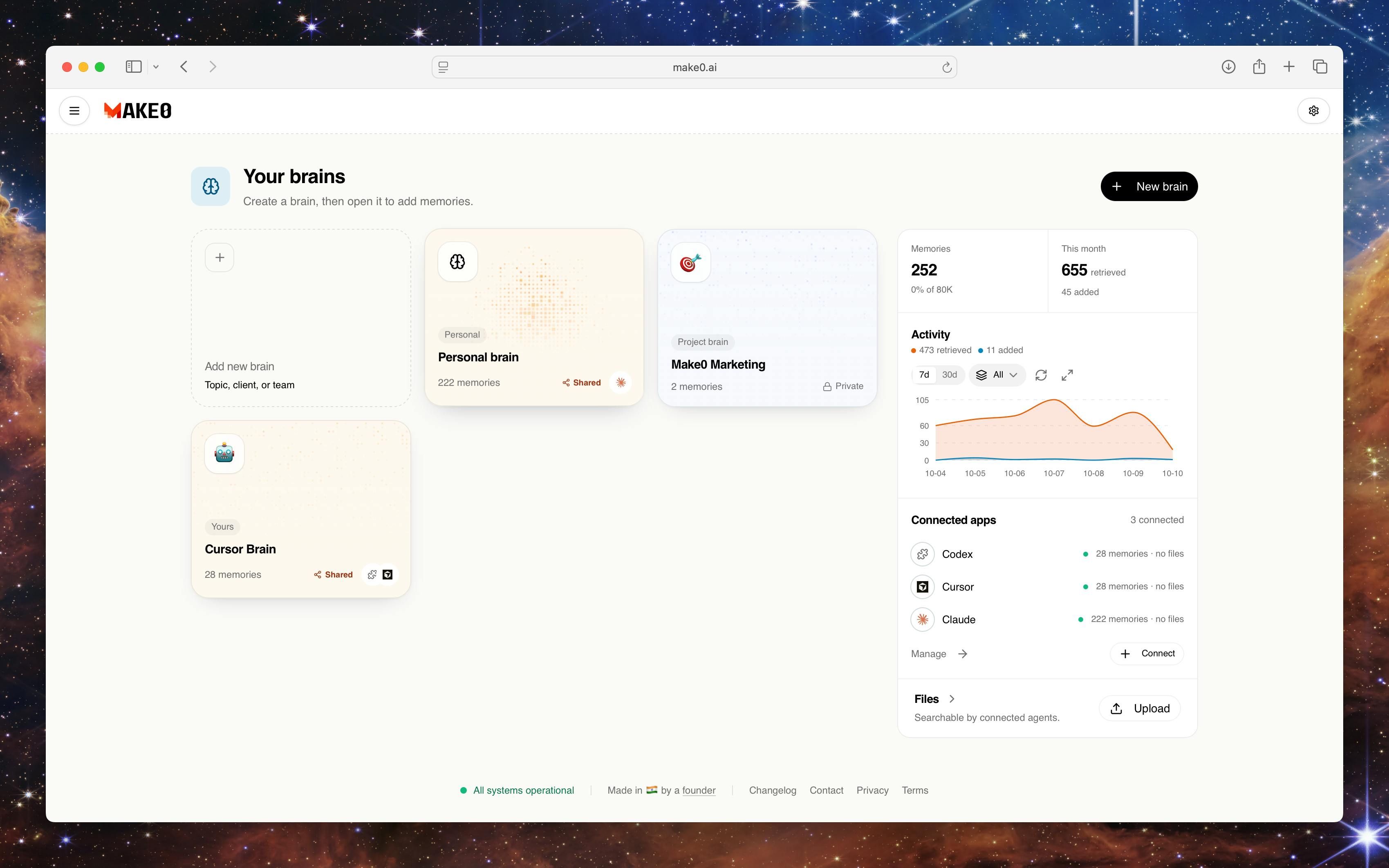1389x868 pixels.
Task: Click New brain button
Action: pos(1149,187)
